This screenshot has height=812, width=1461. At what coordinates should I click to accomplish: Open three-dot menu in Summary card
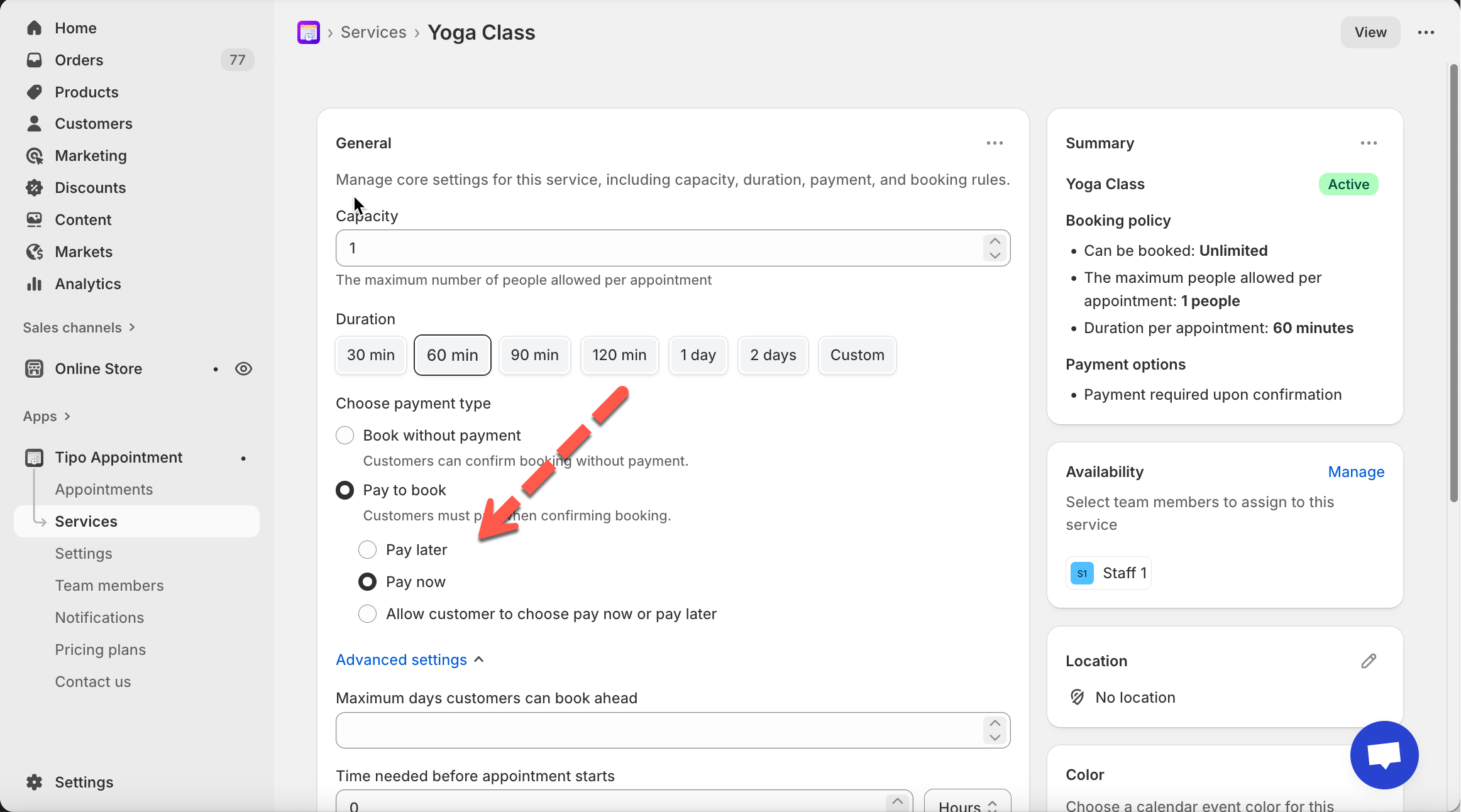(1369, 143)
